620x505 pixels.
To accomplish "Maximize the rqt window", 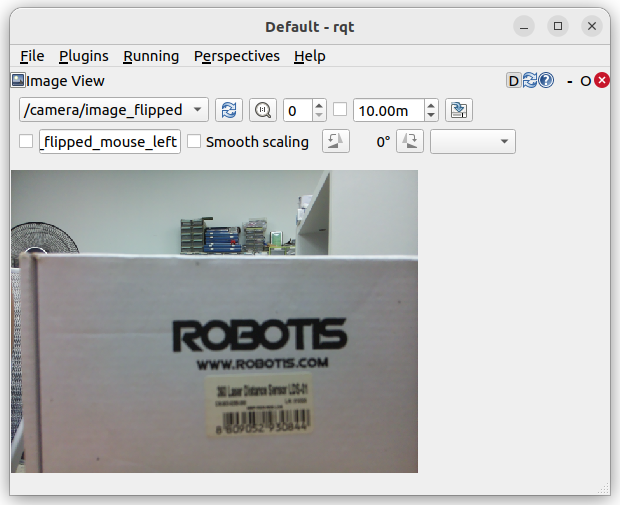I will point(558,26).
